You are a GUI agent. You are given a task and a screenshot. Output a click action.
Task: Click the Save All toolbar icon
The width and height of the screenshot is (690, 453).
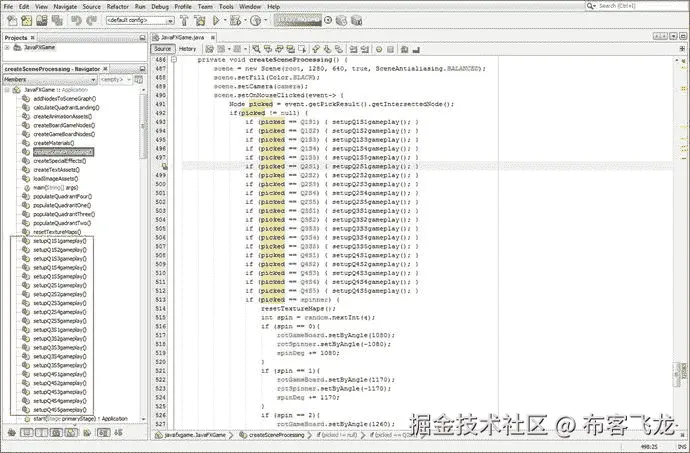click(57, 20)
